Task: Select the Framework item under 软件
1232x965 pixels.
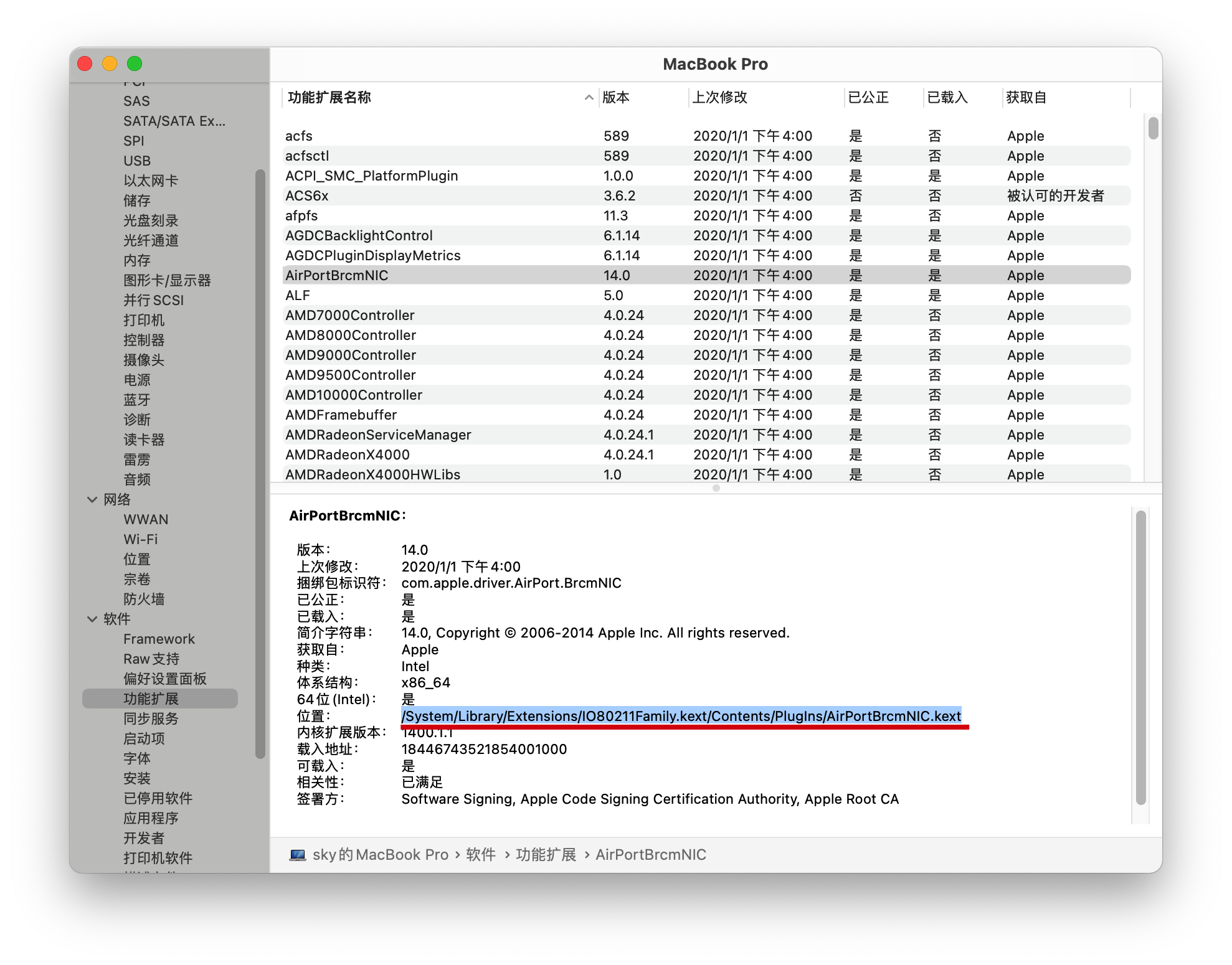Action: pyautogui.click(x=159, y=639)
